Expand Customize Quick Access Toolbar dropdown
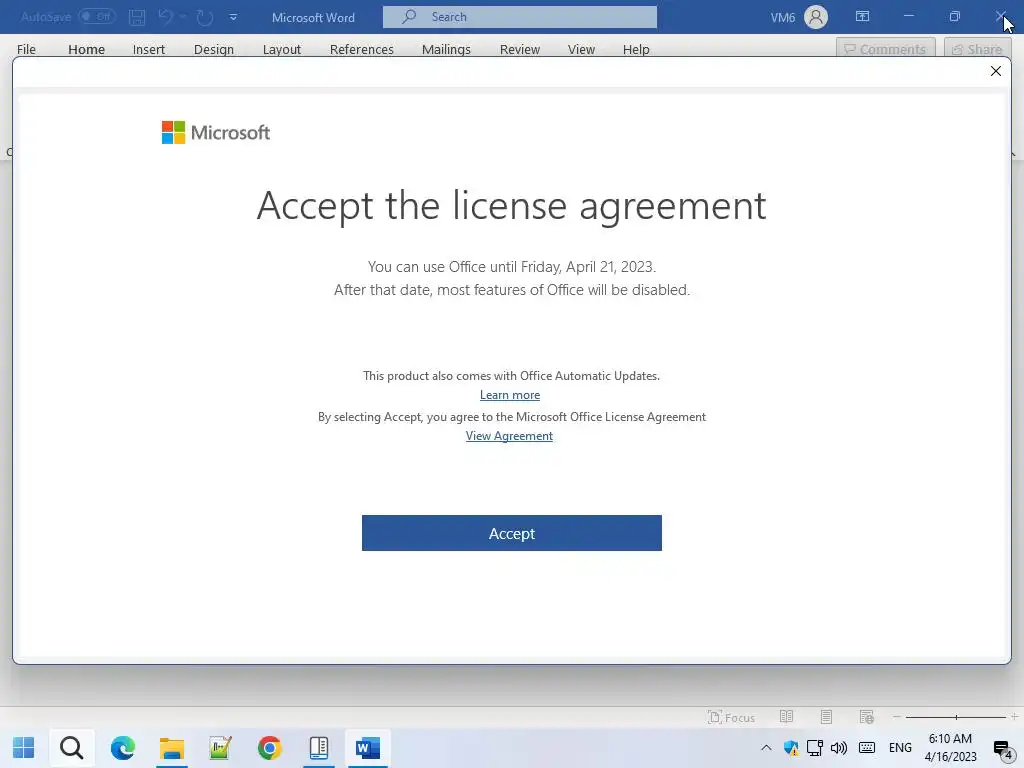 tap(233, 17)
